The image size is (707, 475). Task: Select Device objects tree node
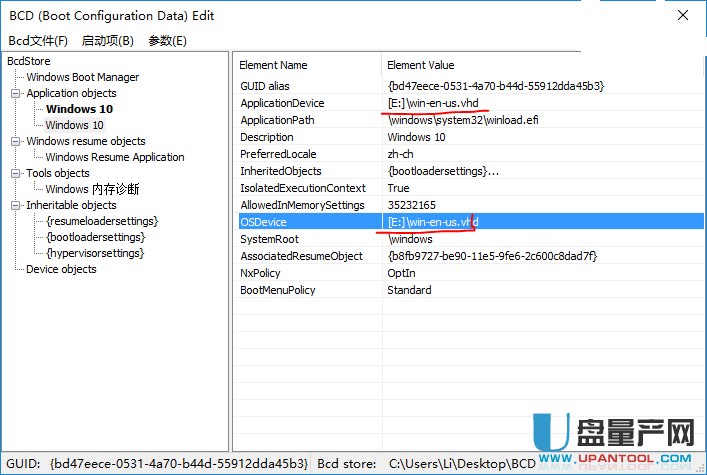pyautogui.click(x=61, y=269)
